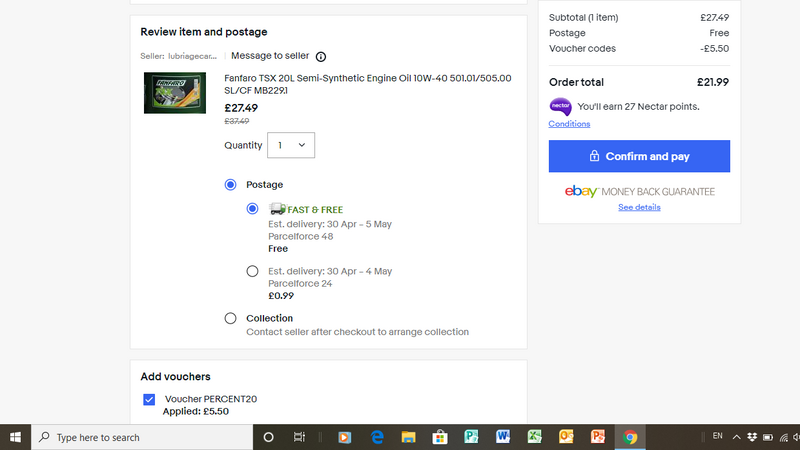Open Cortana from the taskbar

(268, 437)
